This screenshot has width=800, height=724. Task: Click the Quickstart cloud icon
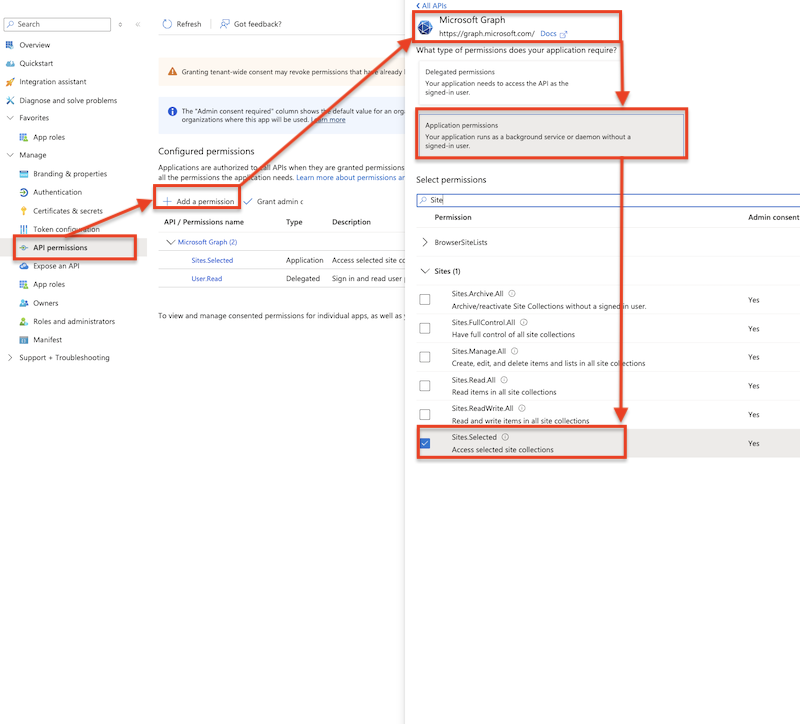tap(10, 63)
